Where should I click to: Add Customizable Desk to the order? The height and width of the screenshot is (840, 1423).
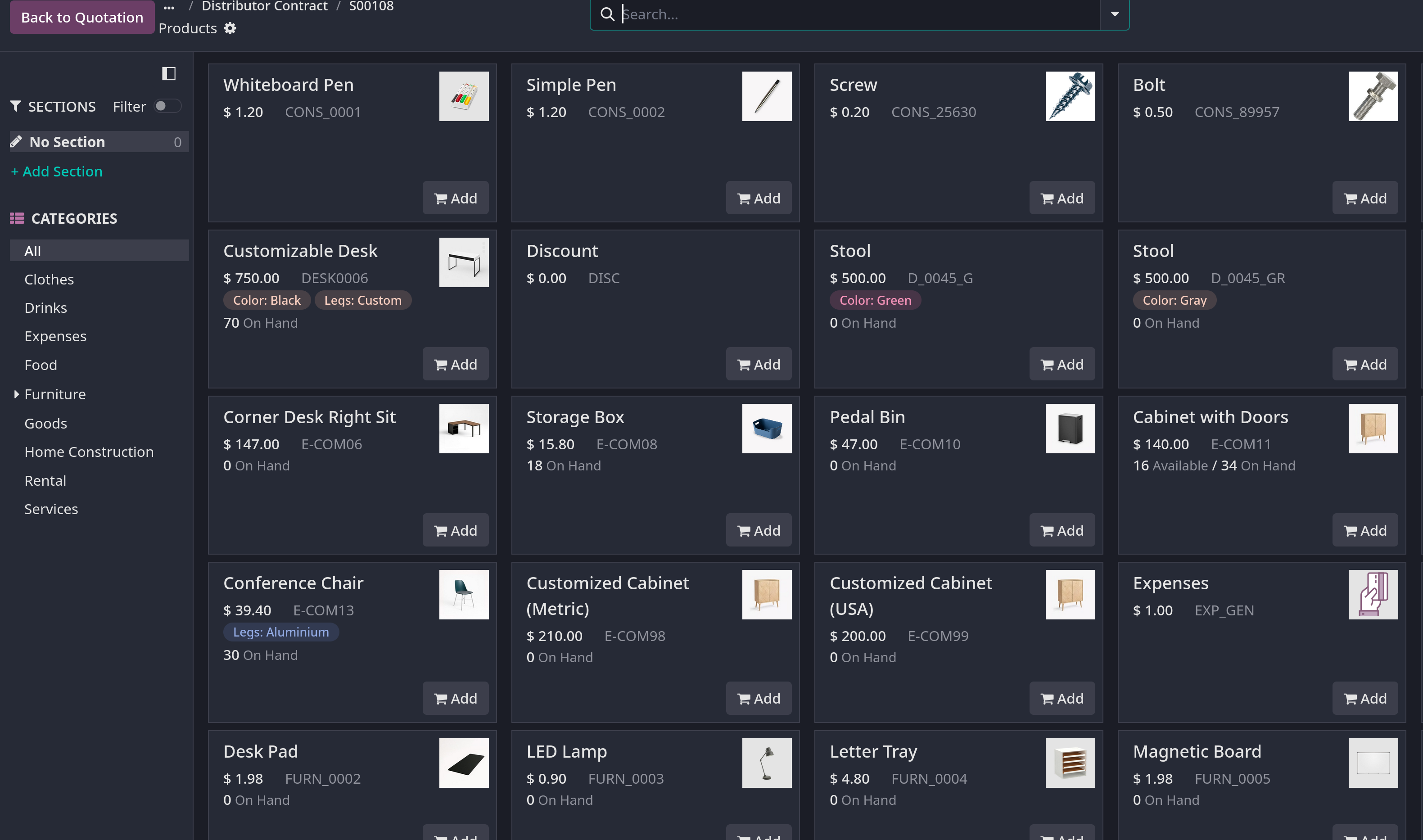coord(455,364)
